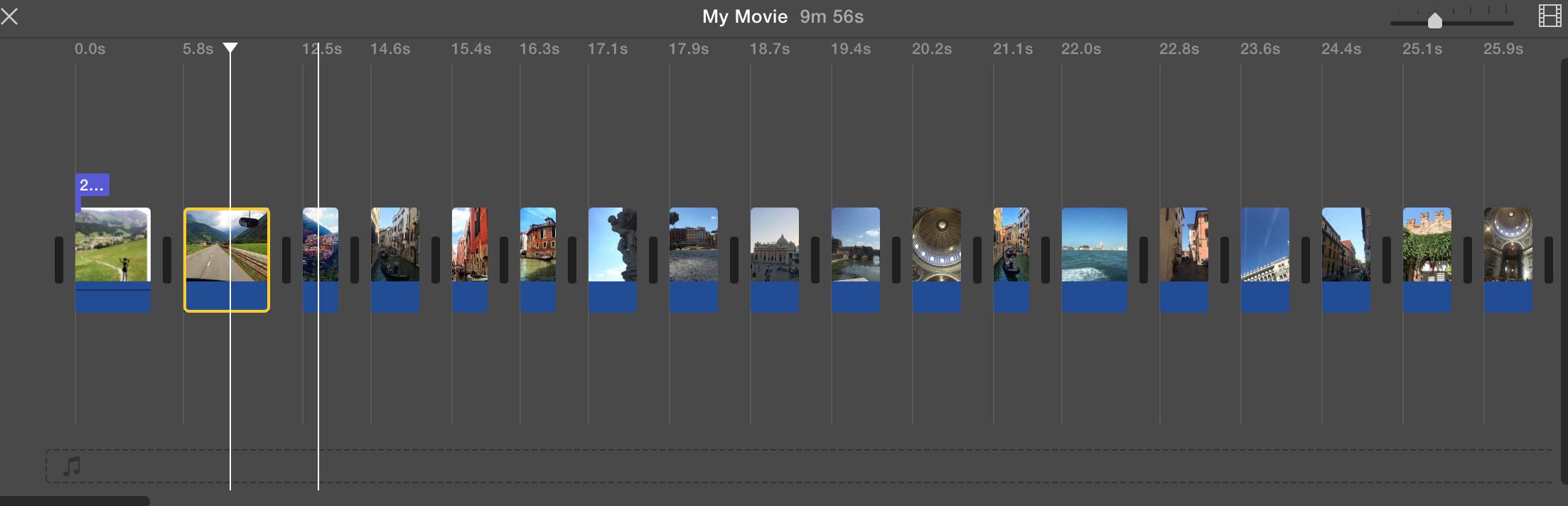Click the "23.6s" time label

pyautogui.click(x=1260, y=49)
